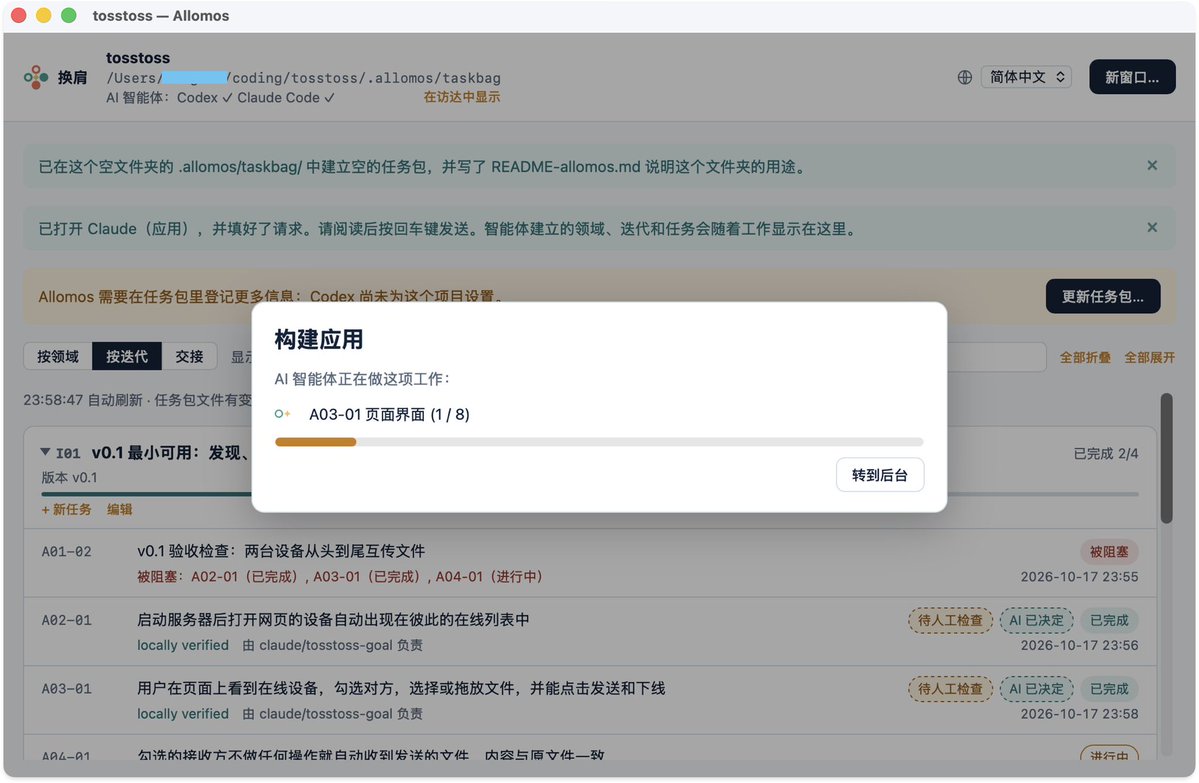The width and height of the screenshot is (1199, 783).
Task: Click the spinner icon beside A03-01 页面界面
Action: tap(282, 414)
